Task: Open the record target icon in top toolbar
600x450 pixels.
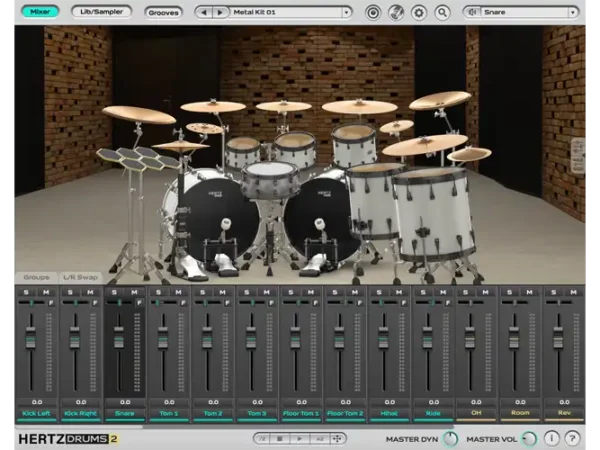Action: pos(373,13)
